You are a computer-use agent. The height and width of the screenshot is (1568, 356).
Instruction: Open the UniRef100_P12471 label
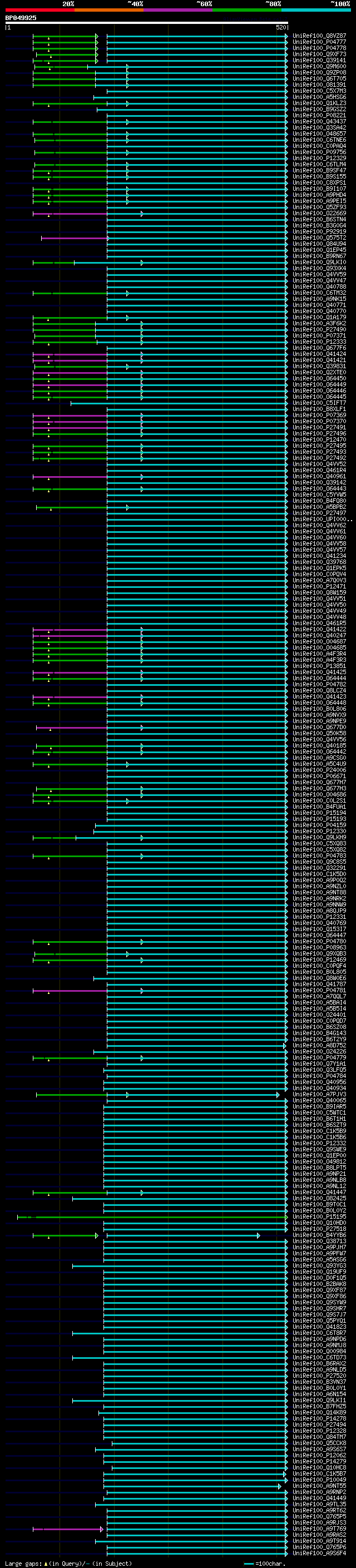tap(319, 586)
